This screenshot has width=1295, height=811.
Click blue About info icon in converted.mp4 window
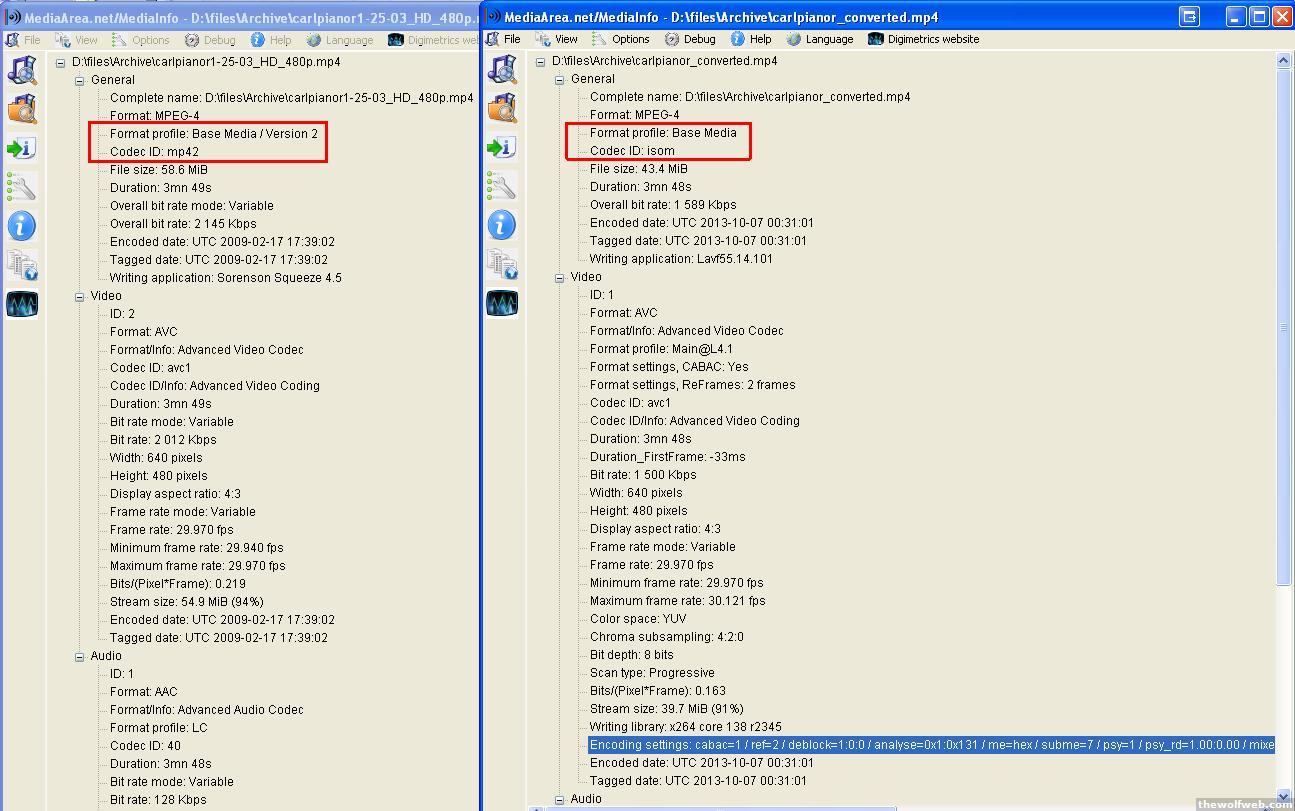click(x=501, y=225)
